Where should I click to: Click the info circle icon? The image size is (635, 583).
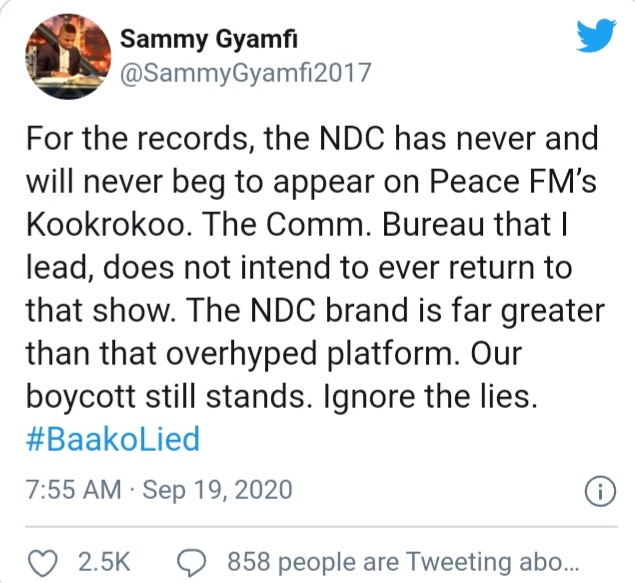tap(596, 490)
